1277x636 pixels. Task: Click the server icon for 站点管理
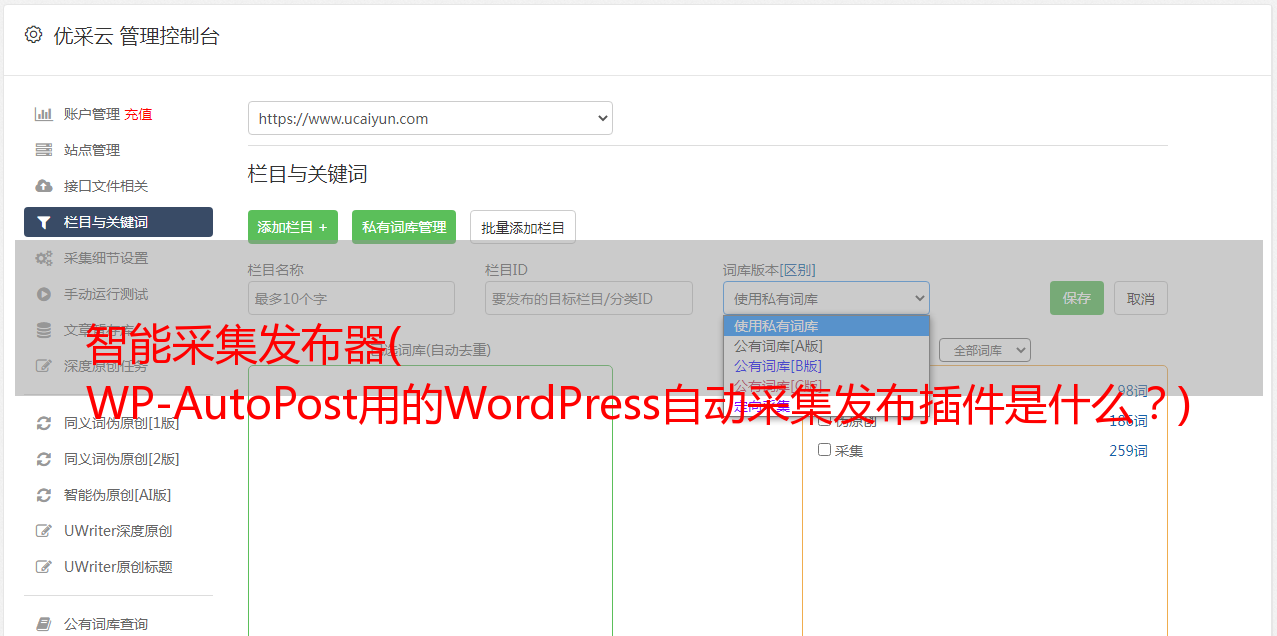44,150
